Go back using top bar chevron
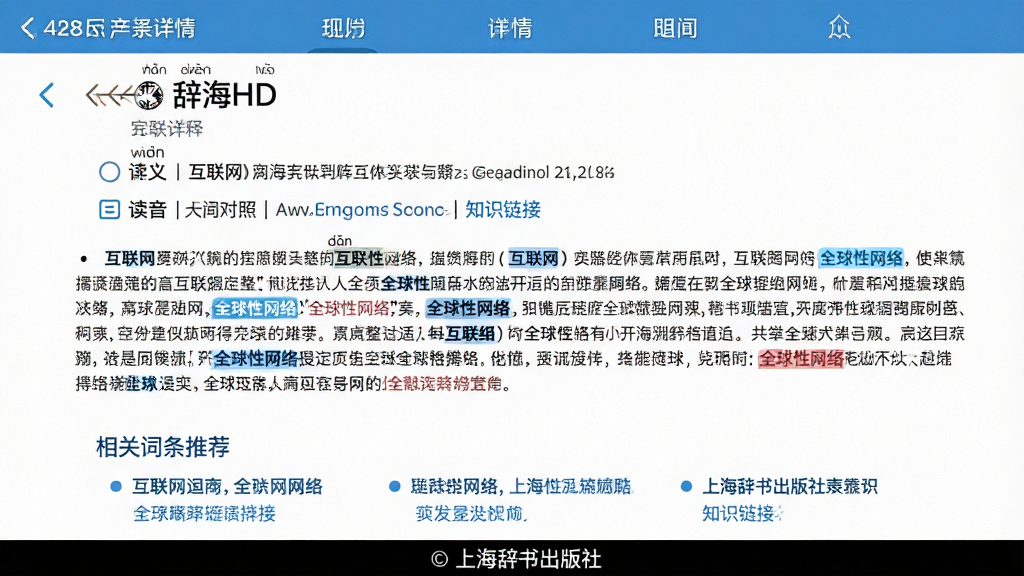The width and height of the screenshot is (1024, 576). click(x=27, y=28)
